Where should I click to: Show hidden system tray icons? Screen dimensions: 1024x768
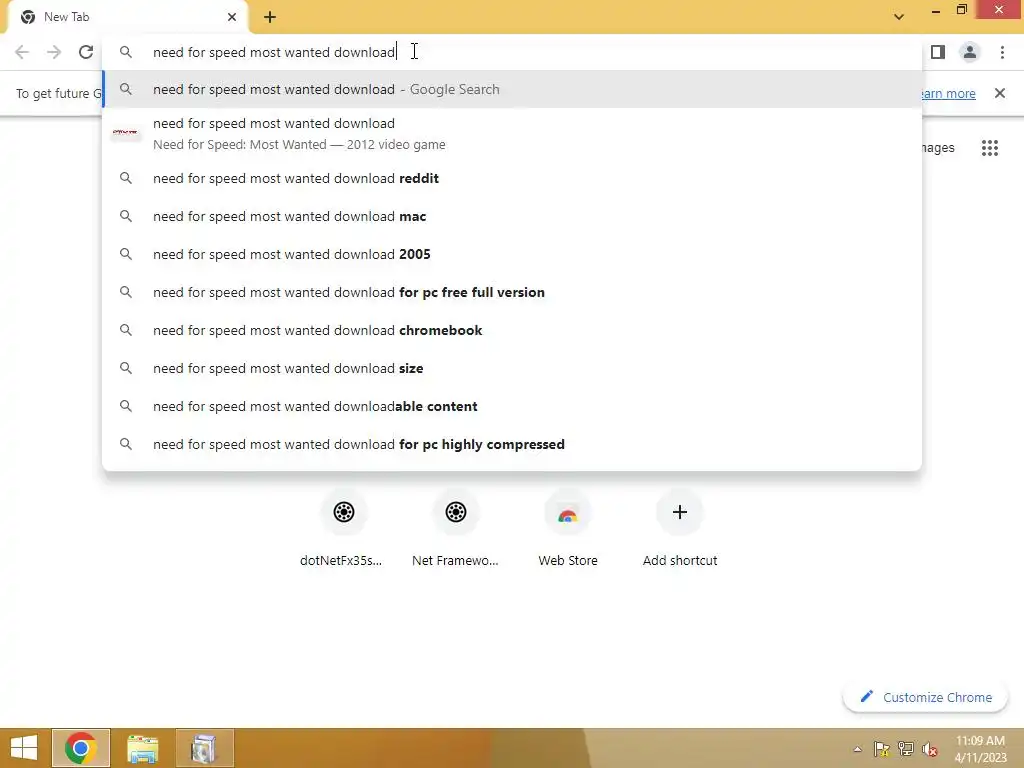(857, 749)
